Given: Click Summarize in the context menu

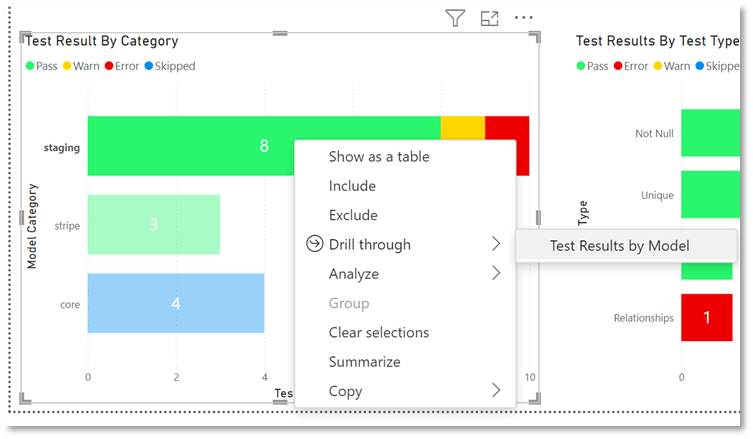Looking at the screenshot, I should coord(364,362).
